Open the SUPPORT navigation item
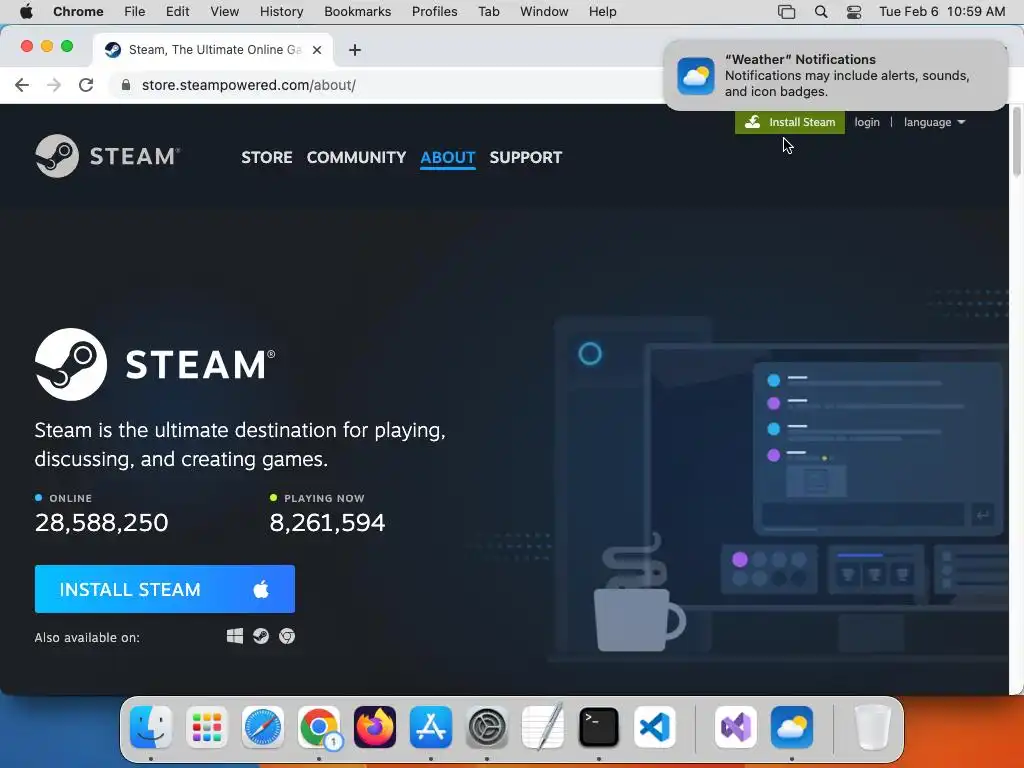 525,157
